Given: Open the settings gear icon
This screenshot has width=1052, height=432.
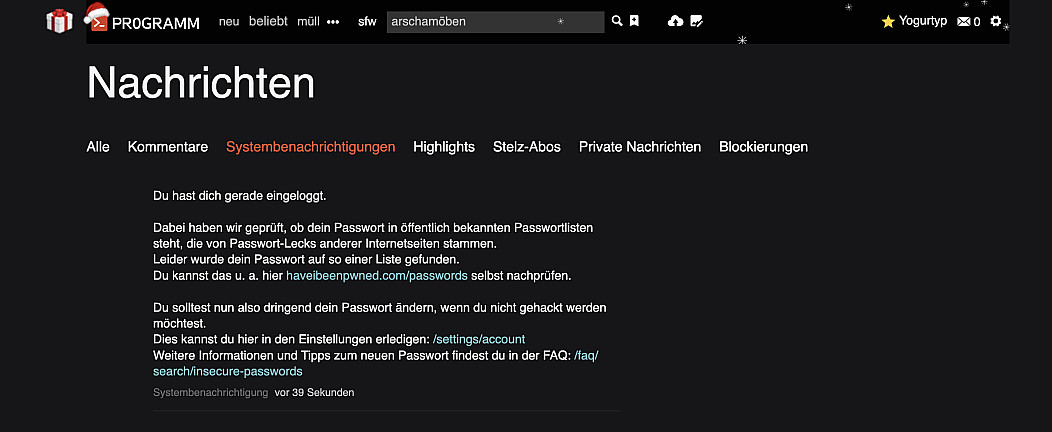Looking at the screenshot, I should [x=995, y=21].
